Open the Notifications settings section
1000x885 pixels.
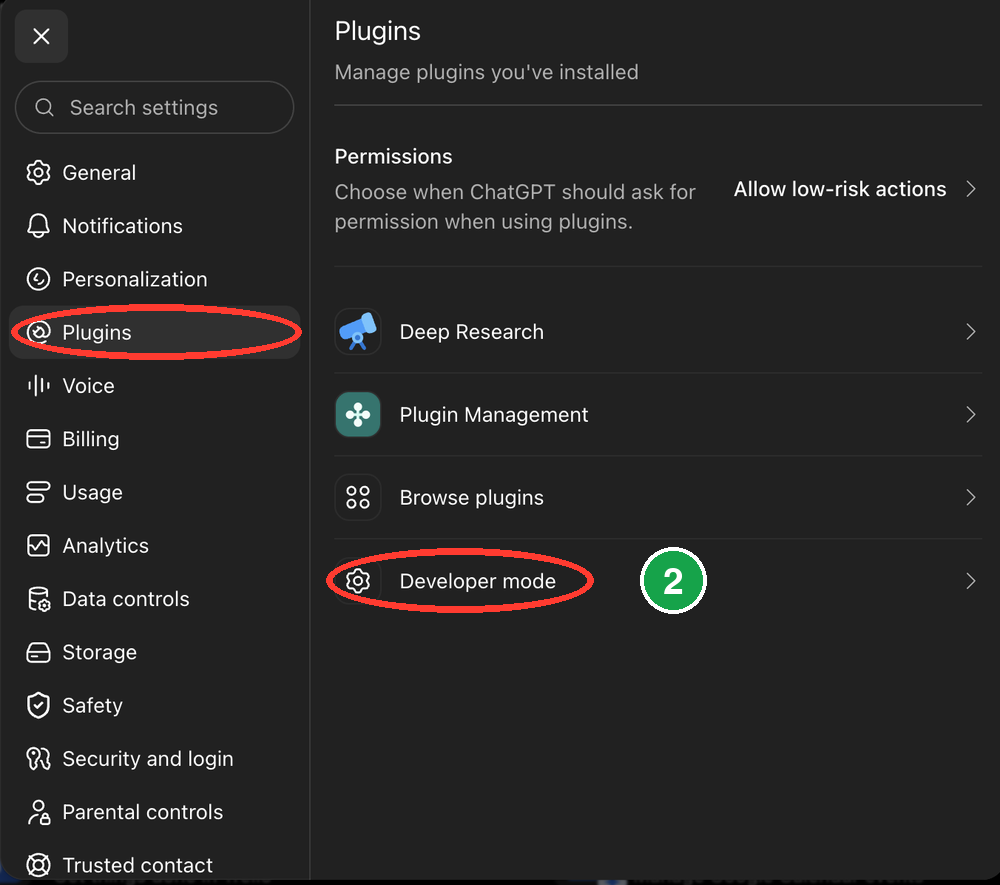154,226
